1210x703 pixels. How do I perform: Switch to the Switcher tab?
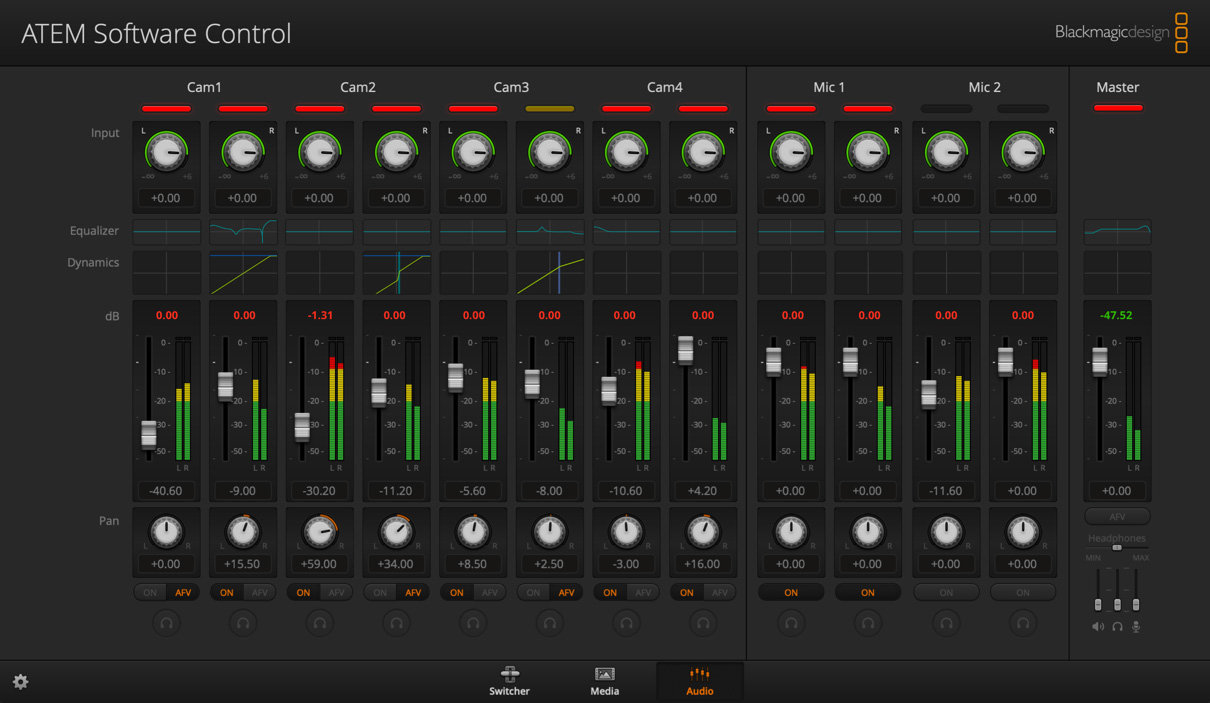[x=509, y=681]
